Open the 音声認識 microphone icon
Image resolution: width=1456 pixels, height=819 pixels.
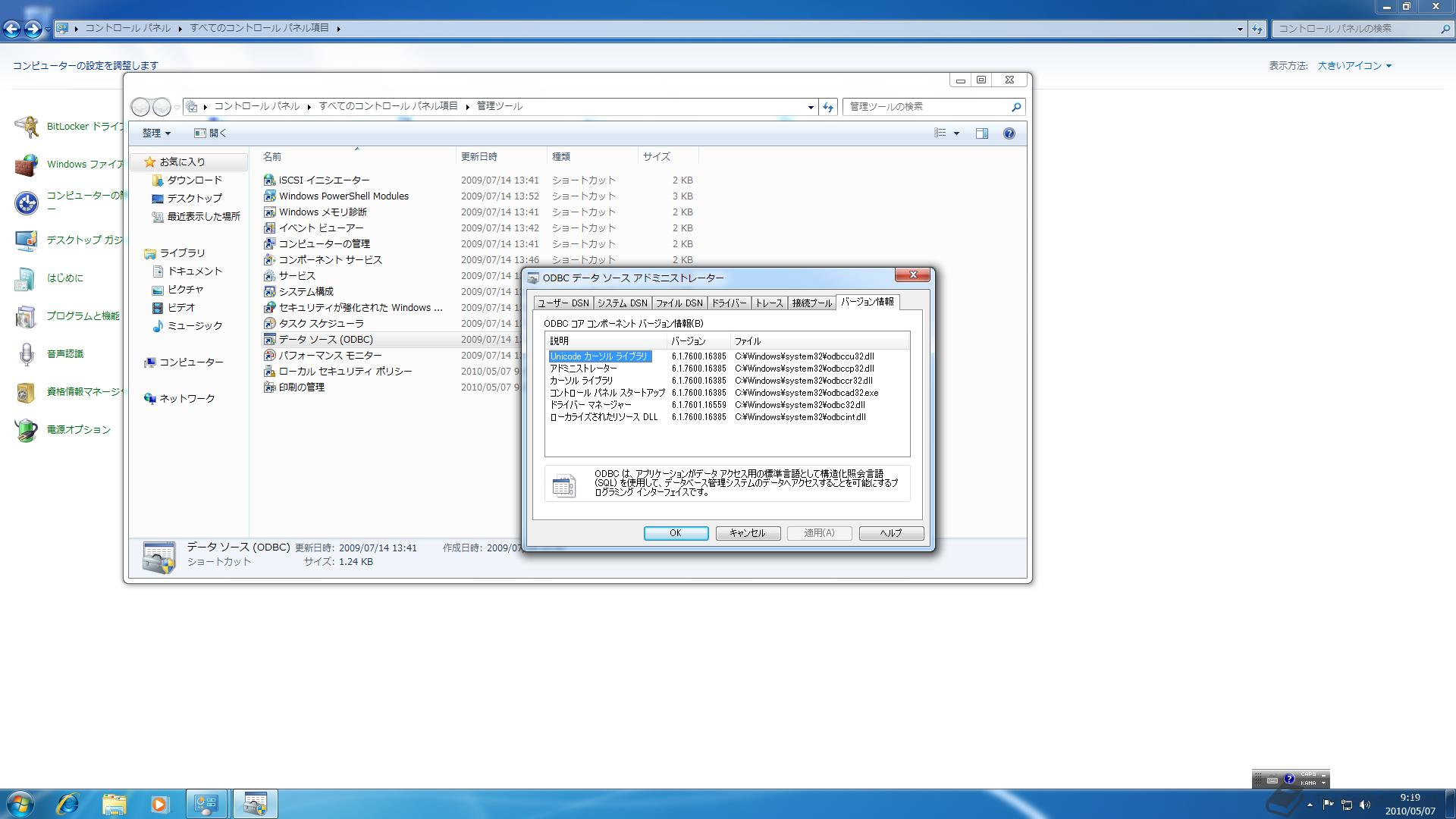[27, 354]
